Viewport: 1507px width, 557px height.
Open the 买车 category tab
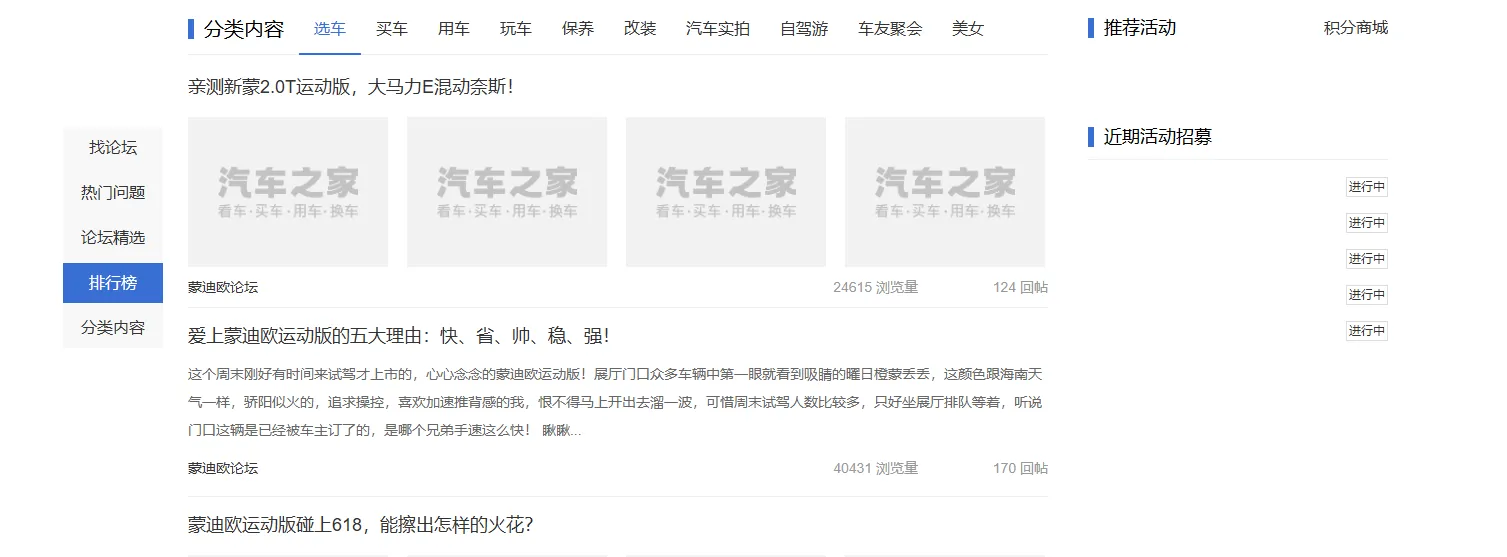(x=391, y=29)
